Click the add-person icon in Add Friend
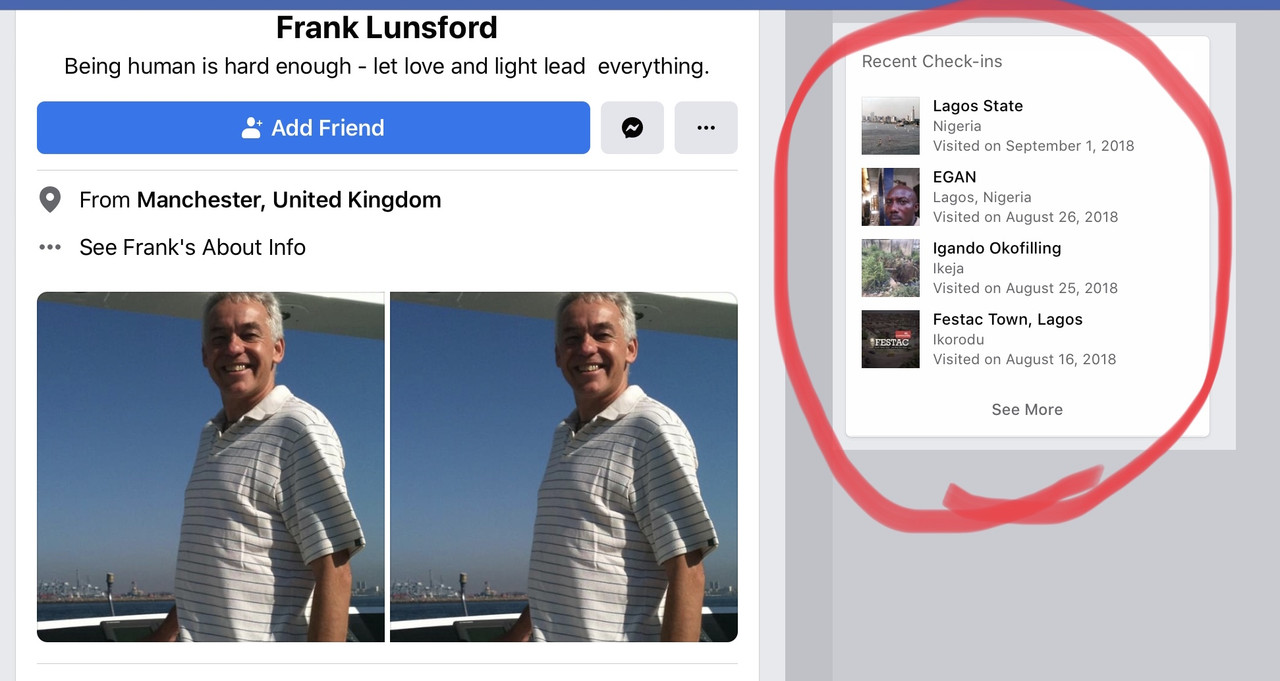 click(x=252, y=128)
